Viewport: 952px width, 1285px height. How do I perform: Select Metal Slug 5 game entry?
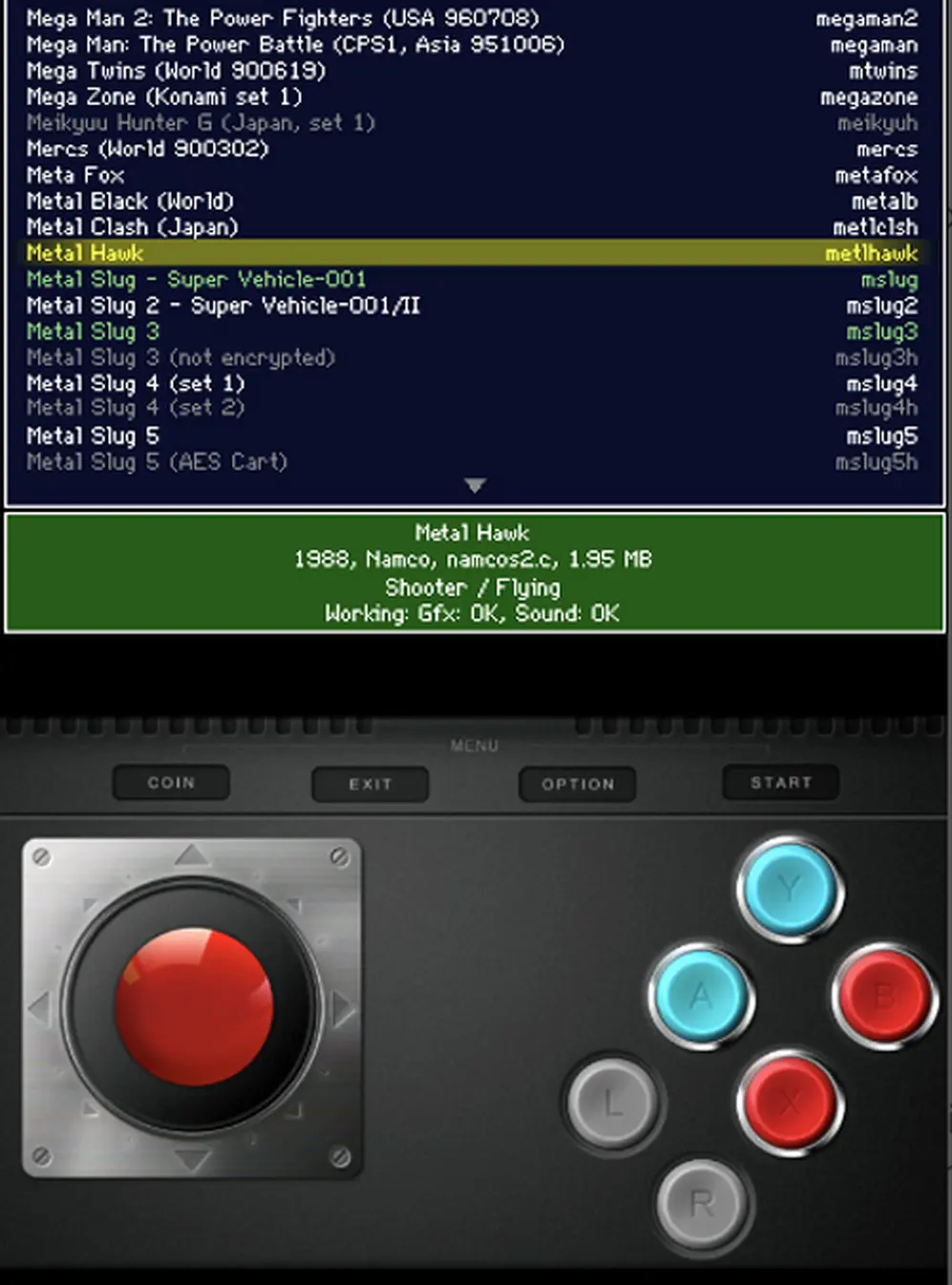[x=473, y=435]
